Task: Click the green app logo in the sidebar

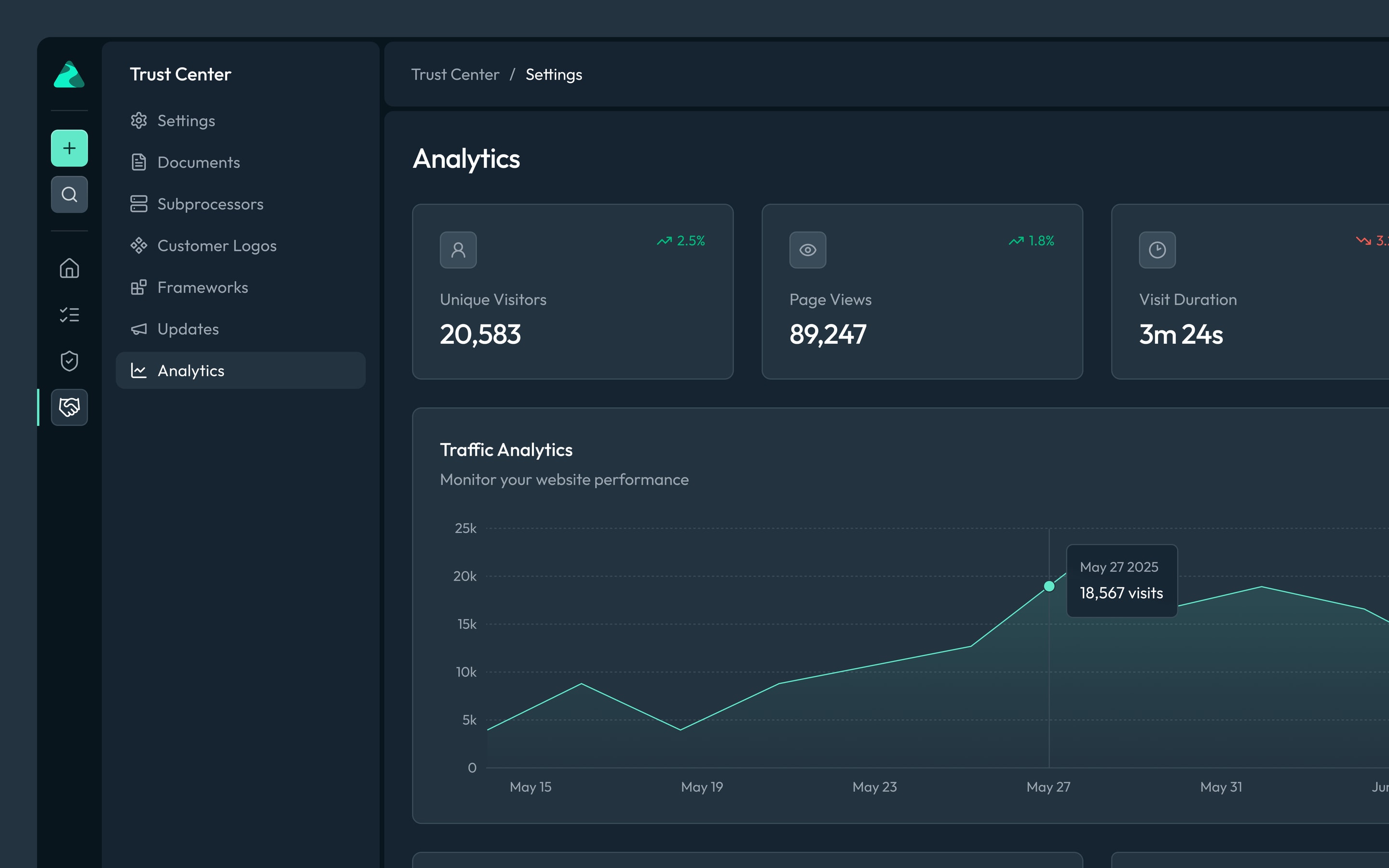Action: [x=69, y=75]
